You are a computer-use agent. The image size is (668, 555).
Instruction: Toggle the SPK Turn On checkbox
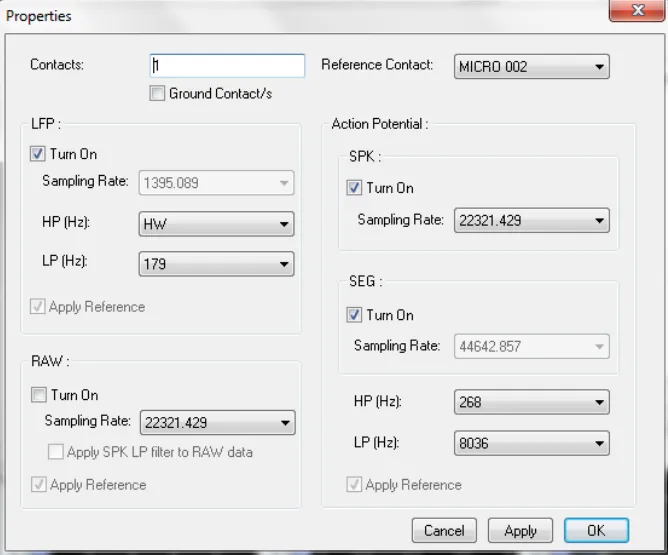point(355,188)
